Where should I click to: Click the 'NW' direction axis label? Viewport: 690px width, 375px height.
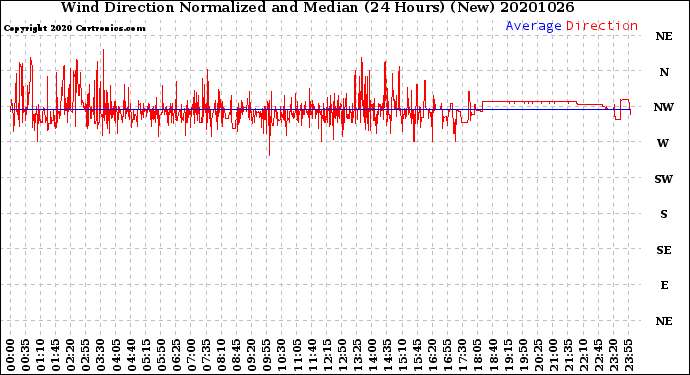(664, 107)
